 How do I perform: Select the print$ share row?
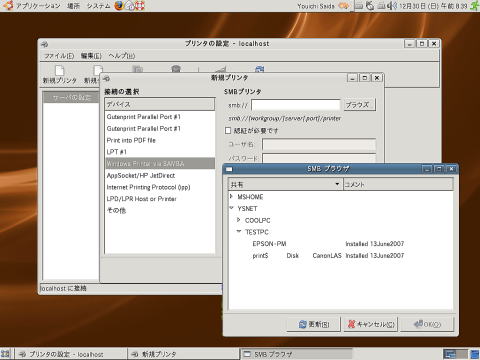tap(341, 255)
